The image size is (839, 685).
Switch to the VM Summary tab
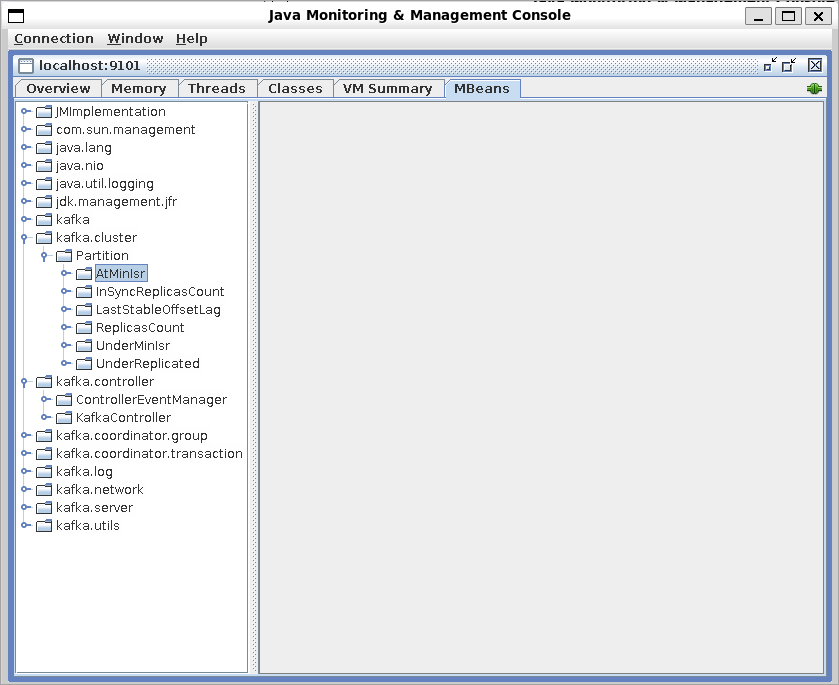(x=387, y=89)
